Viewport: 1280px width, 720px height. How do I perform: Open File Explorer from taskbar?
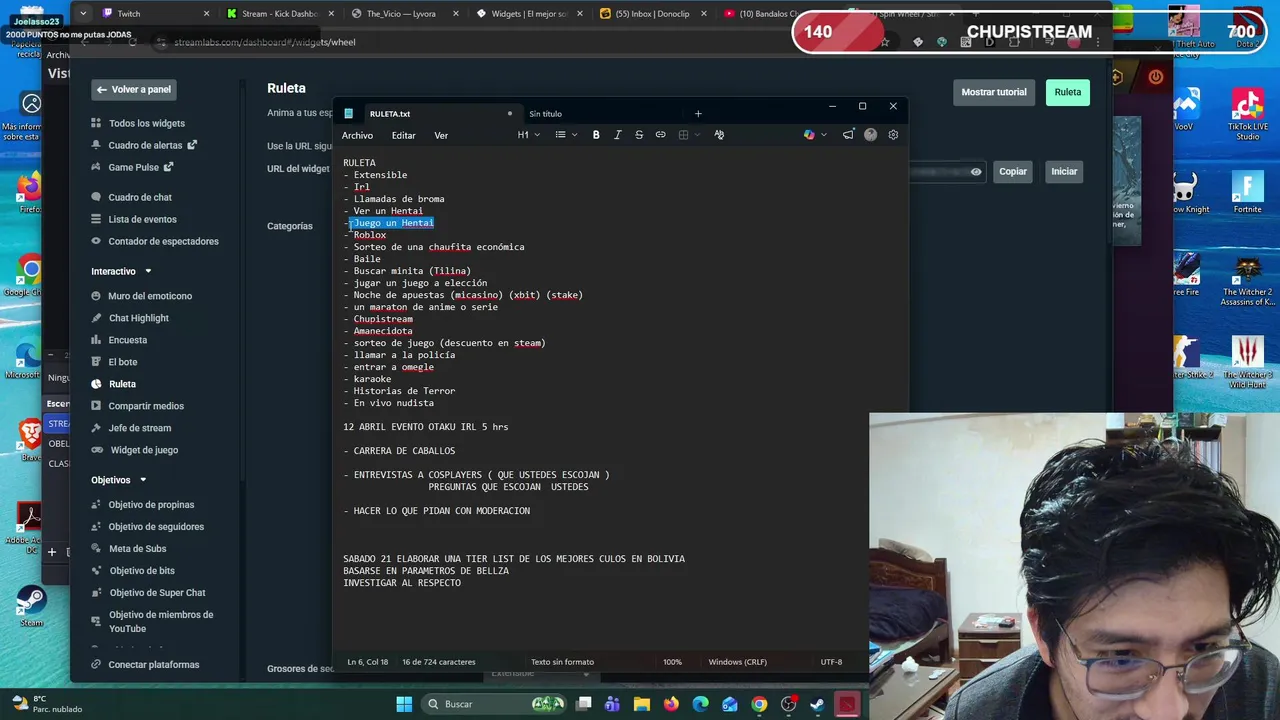click(641, 704)
